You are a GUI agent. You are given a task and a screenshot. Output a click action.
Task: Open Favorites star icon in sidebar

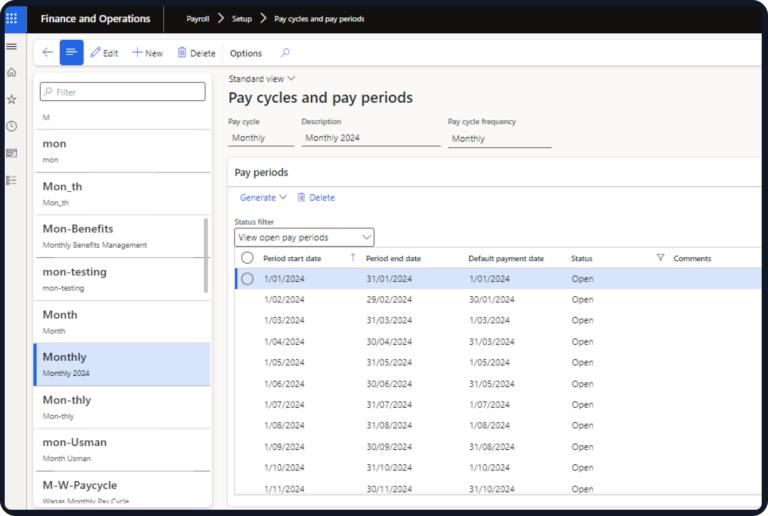(12, 99)
